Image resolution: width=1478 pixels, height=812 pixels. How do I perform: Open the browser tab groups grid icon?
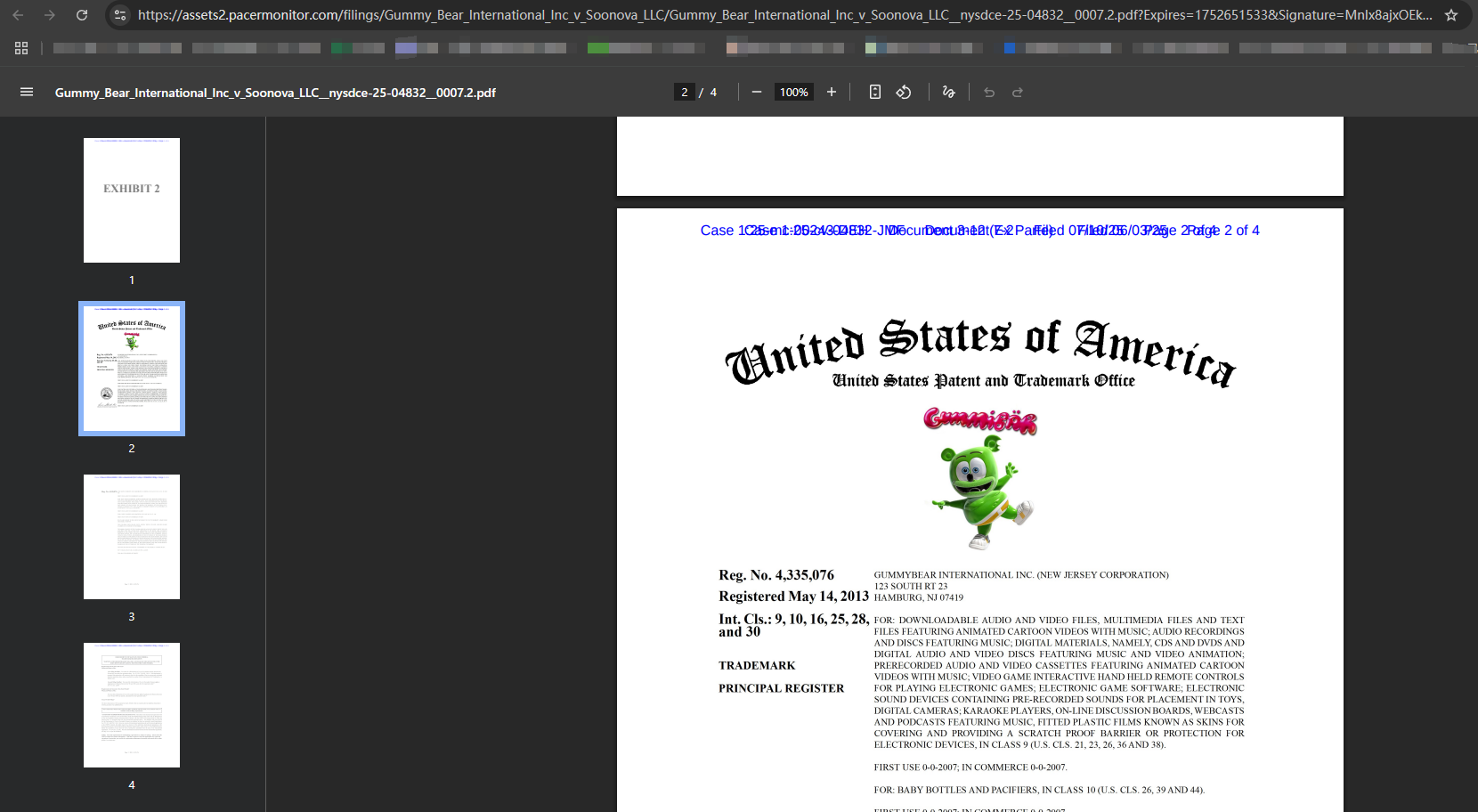coord(21,48)
